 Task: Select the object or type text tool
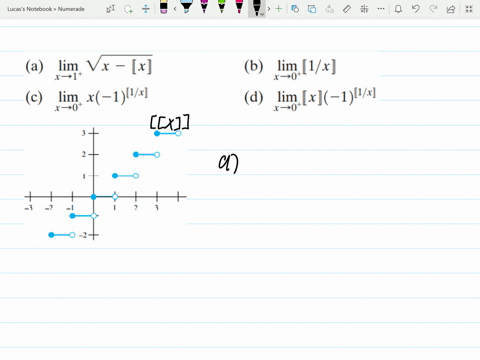(x=111, y=9)
